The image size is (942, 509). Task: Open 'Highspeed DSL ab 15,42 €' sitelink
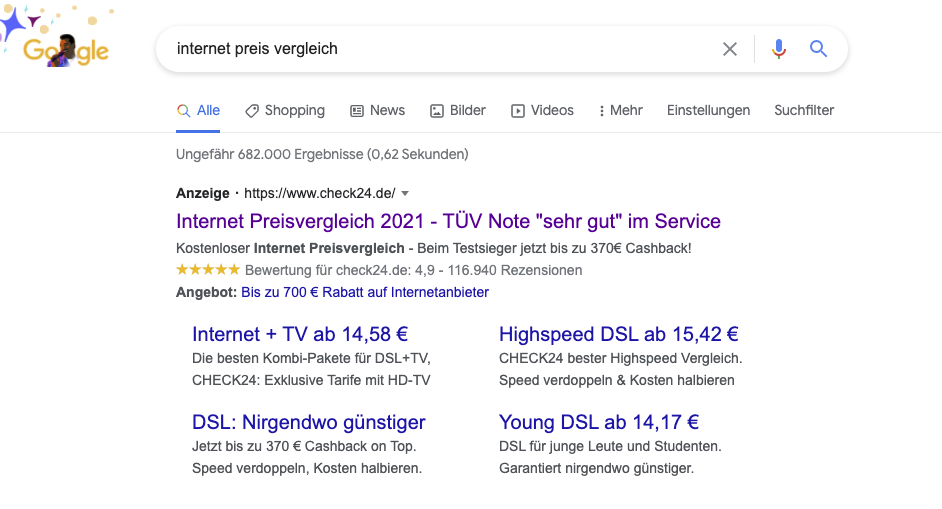click(618, 334)
